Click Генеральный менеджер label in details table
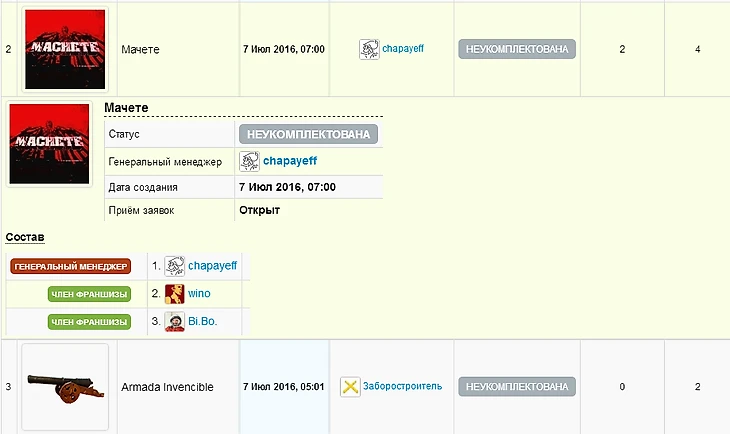The width and height of the screenshot is (730, 434). [x=165, y=162]
